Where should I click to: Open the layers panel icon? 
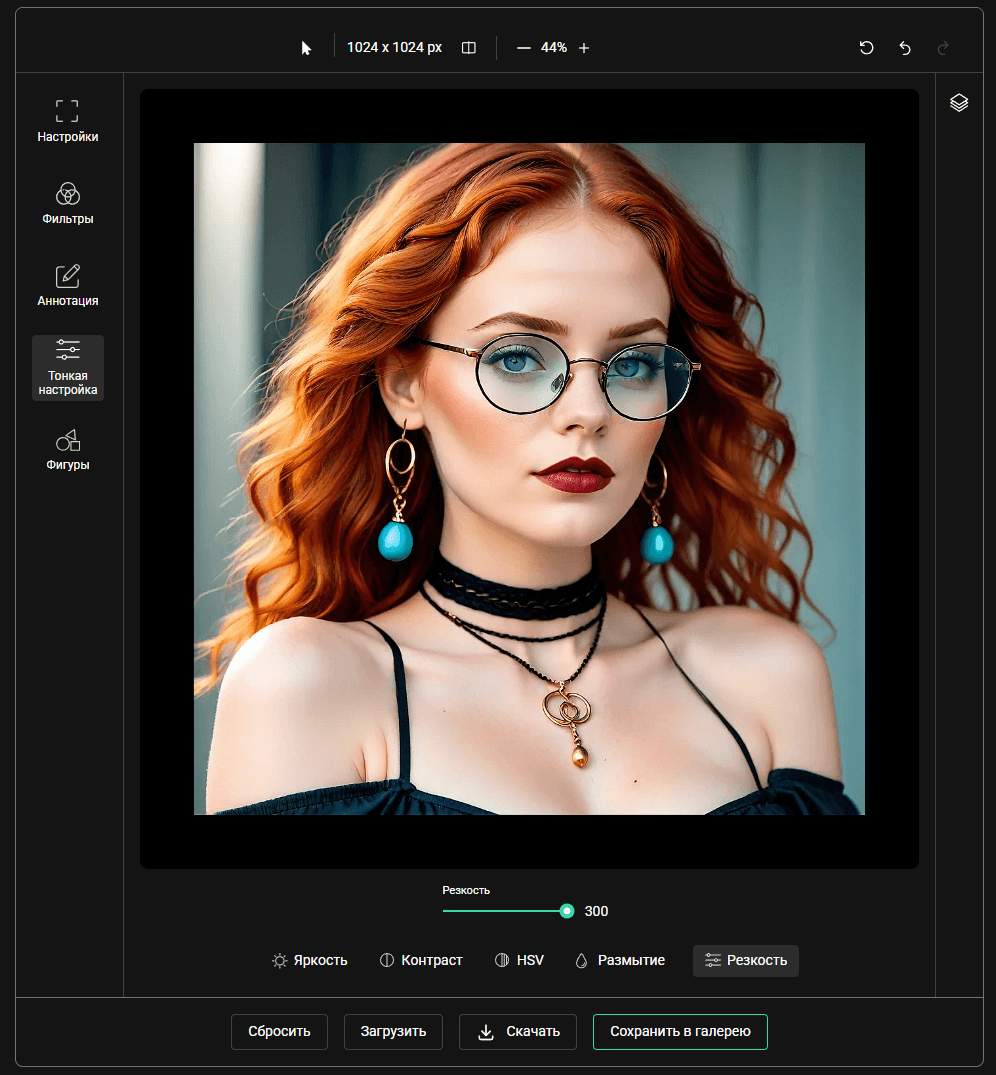tap(959, 103)
